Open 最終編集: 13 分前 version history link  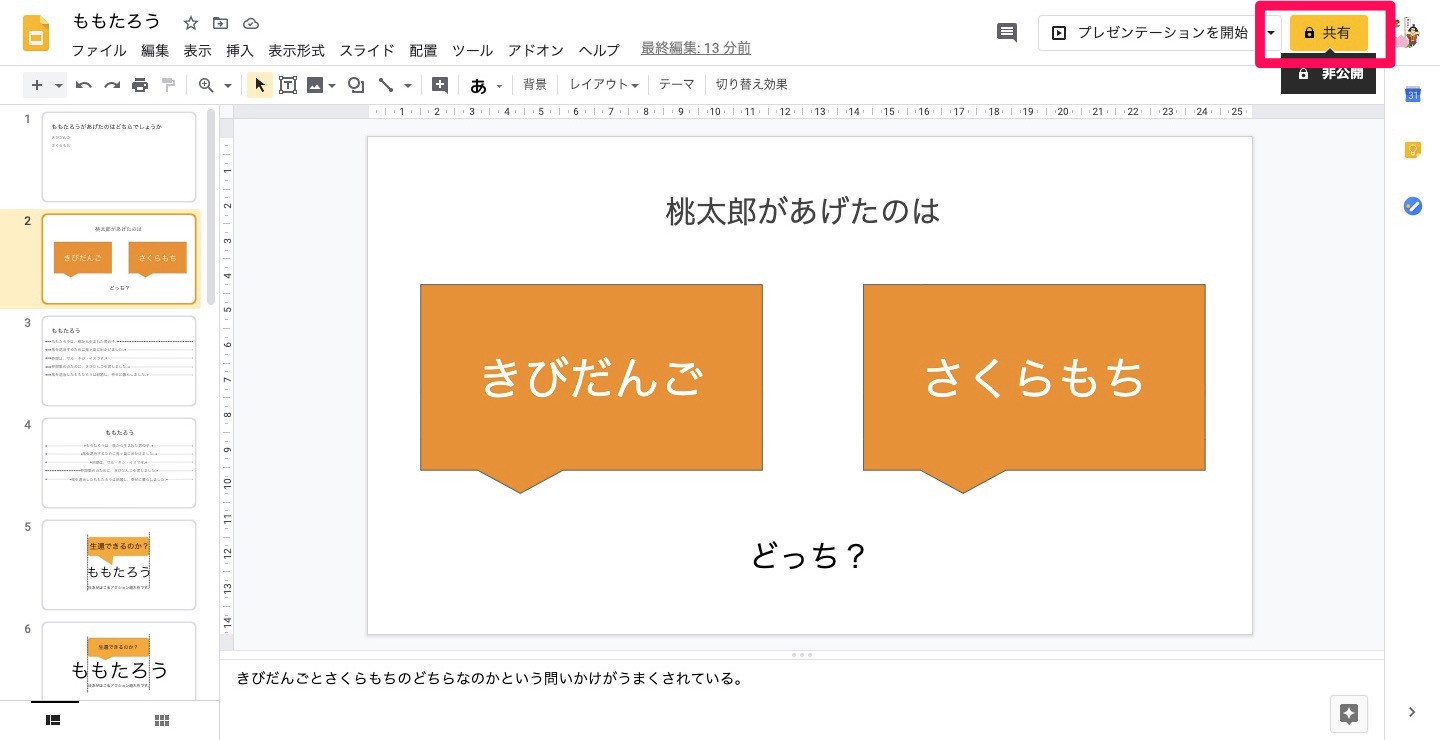point(696,48)
